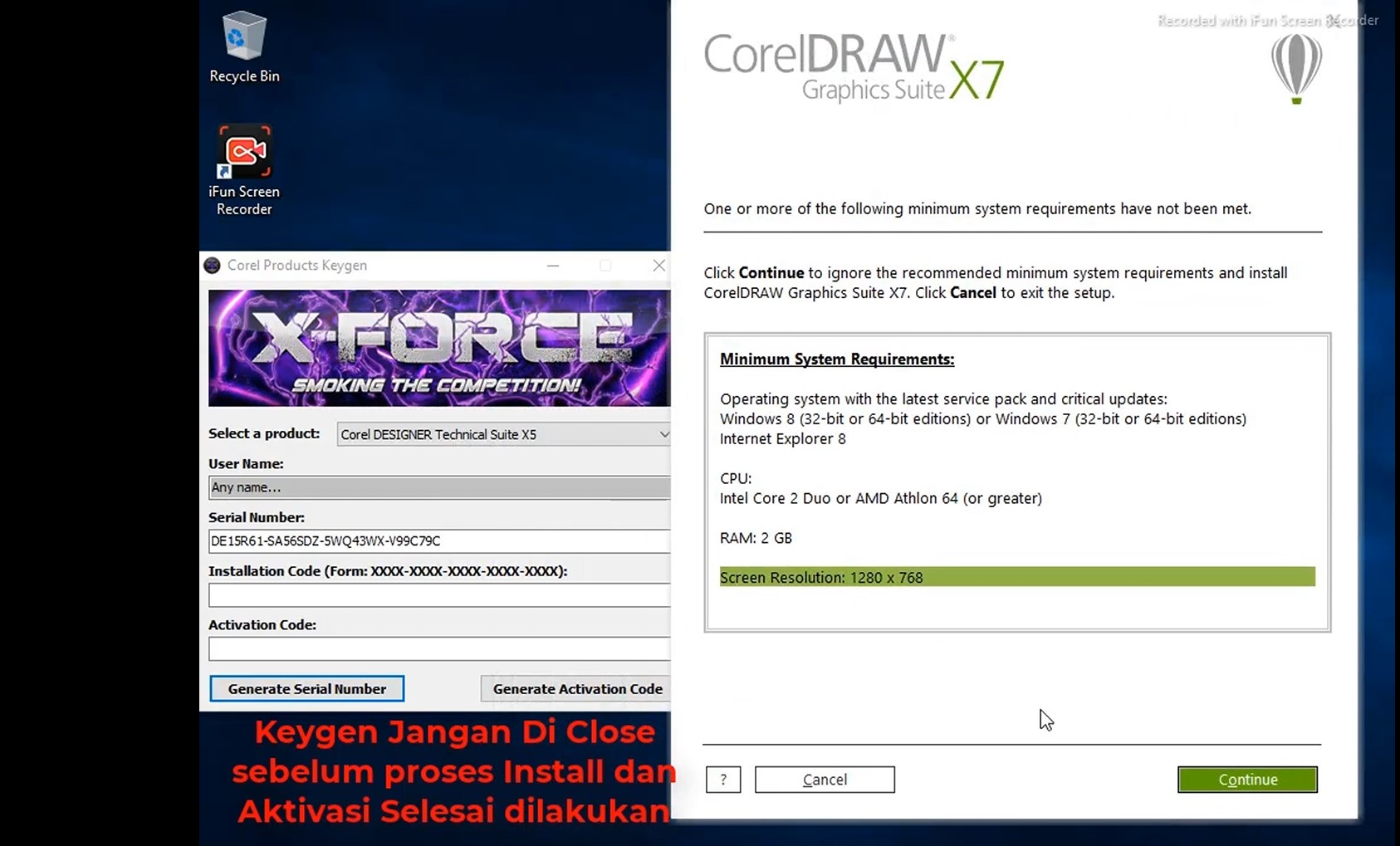This screenshot has height=846, width=1400.
Task: Open the Recycle Bin desktop icon
Action: (x=244, y=47)
